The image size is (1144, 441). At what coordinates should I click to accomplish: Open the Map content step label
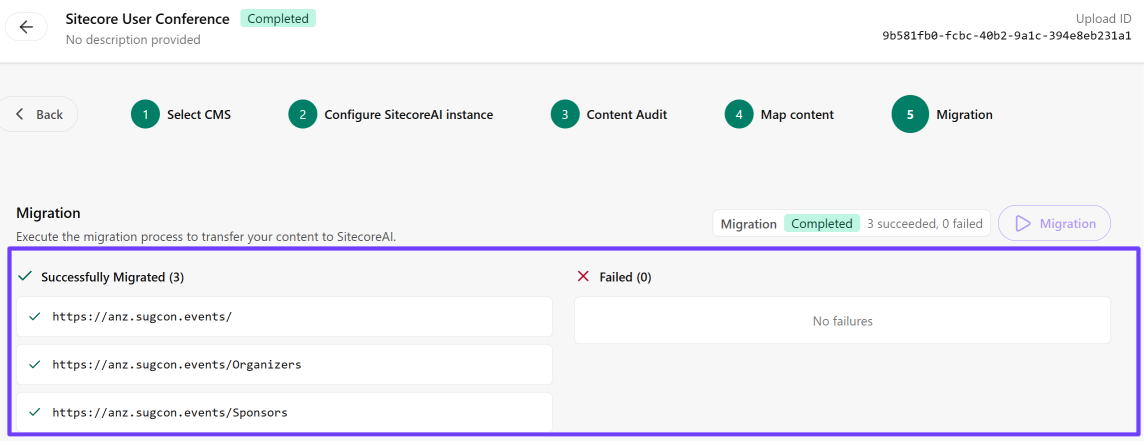coord(797,115)
